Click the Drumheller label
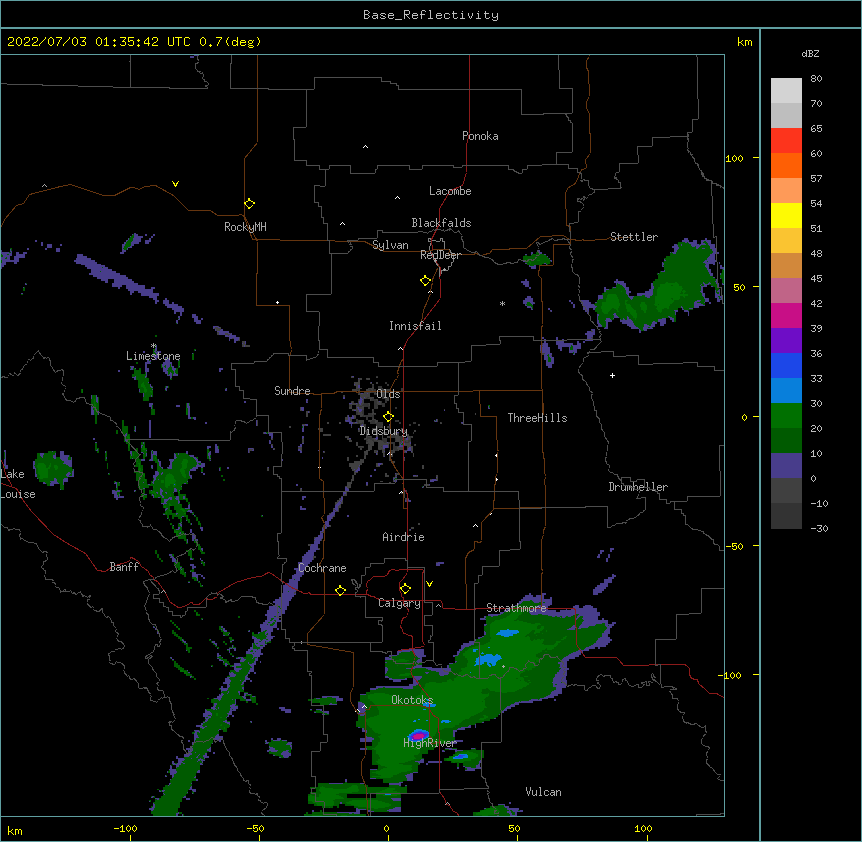 pos(638,487)
